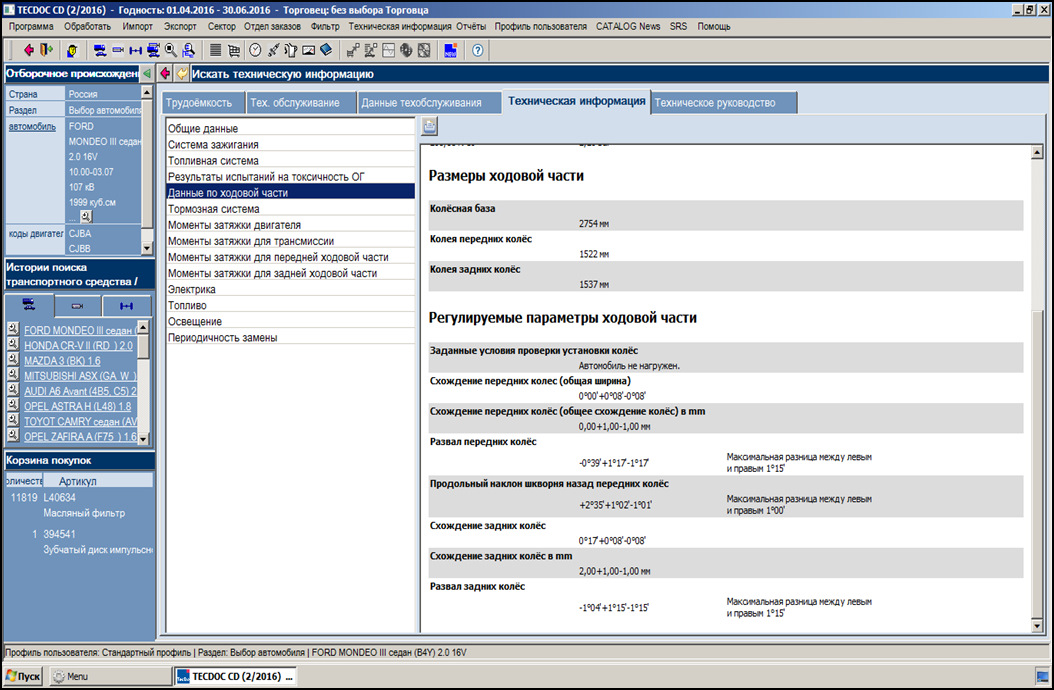The height and width of the screenshot is (690, 1054).
Task: Click magnifier icon beside FORD MONDEO III history entry
Action: click(x=13, y=329)
